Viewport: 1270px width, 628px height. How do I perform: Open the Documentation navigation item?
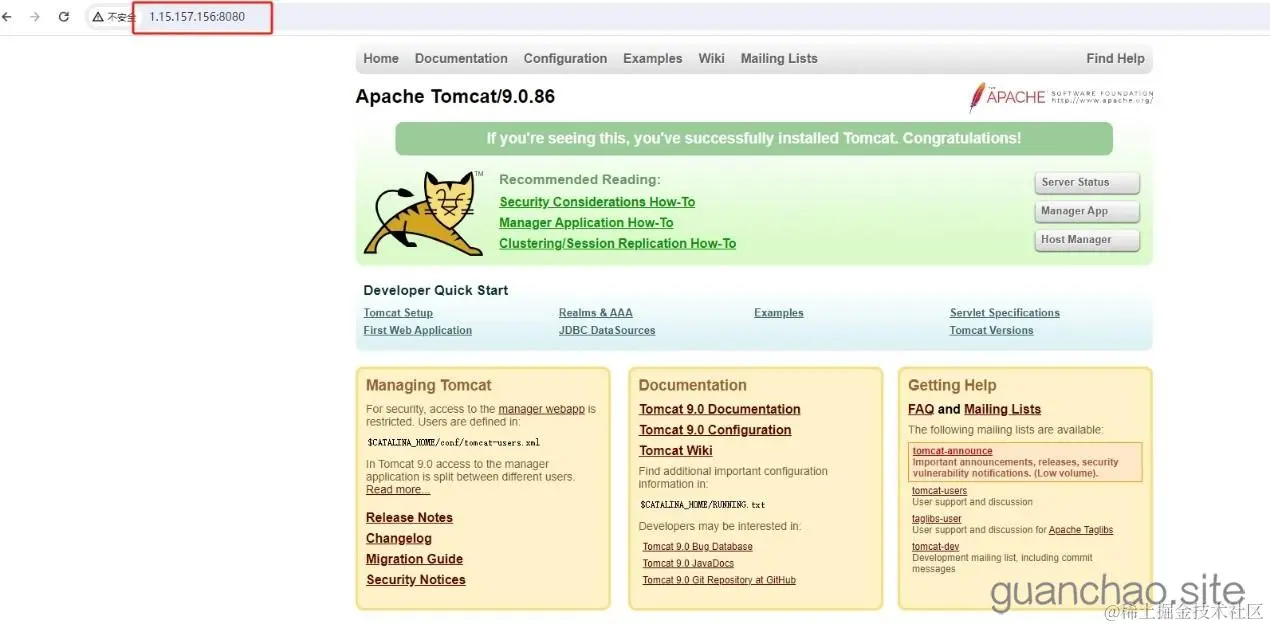[461, 59]
